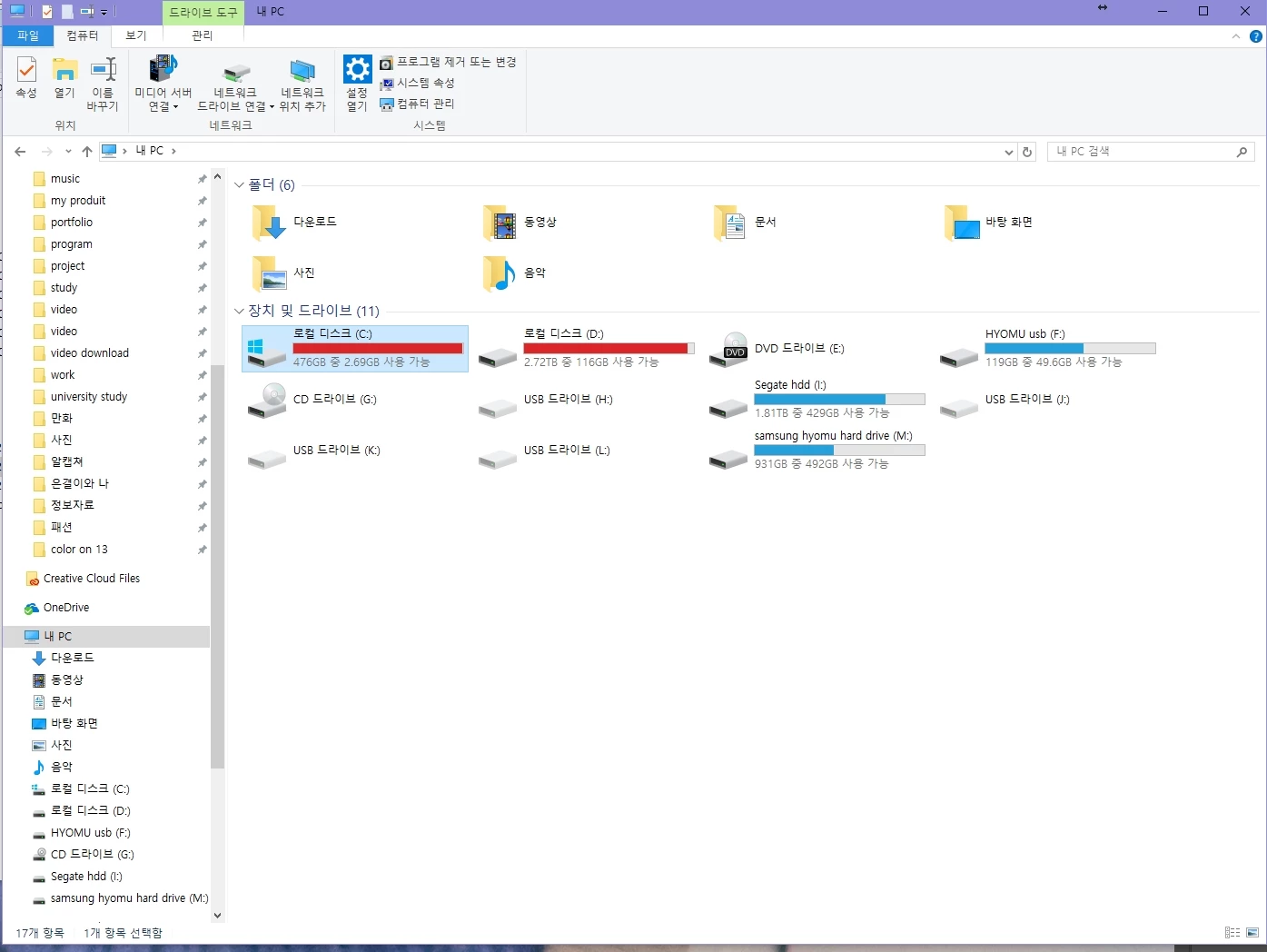This screenshot has height=952, width=1267.
Task: Open the quick access toolbar customize dropdown
Action: 104,12
